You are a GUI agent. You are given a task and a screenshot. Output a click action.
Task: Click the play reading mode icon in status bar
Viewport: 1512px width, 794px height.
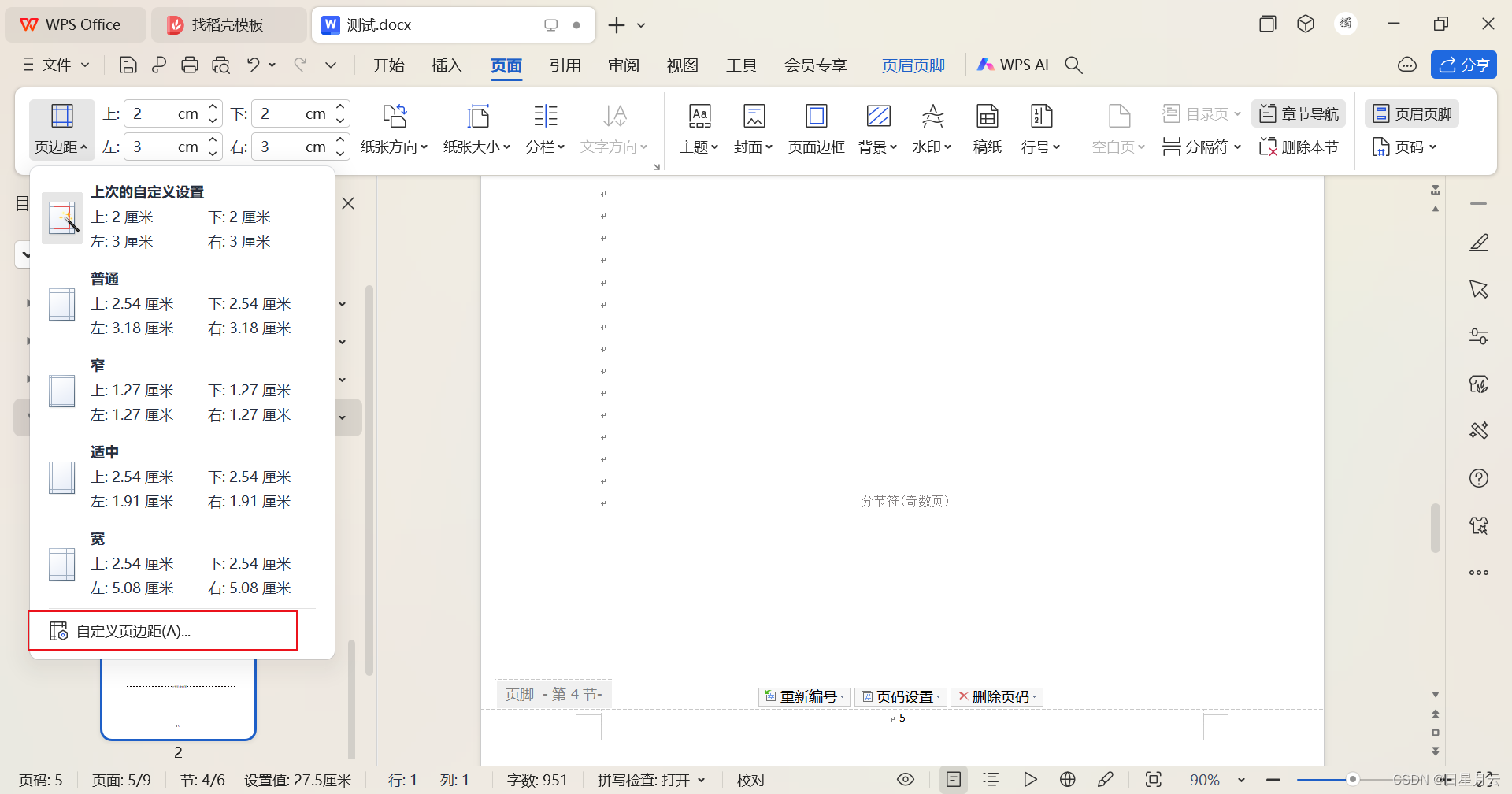point(1030,779)
